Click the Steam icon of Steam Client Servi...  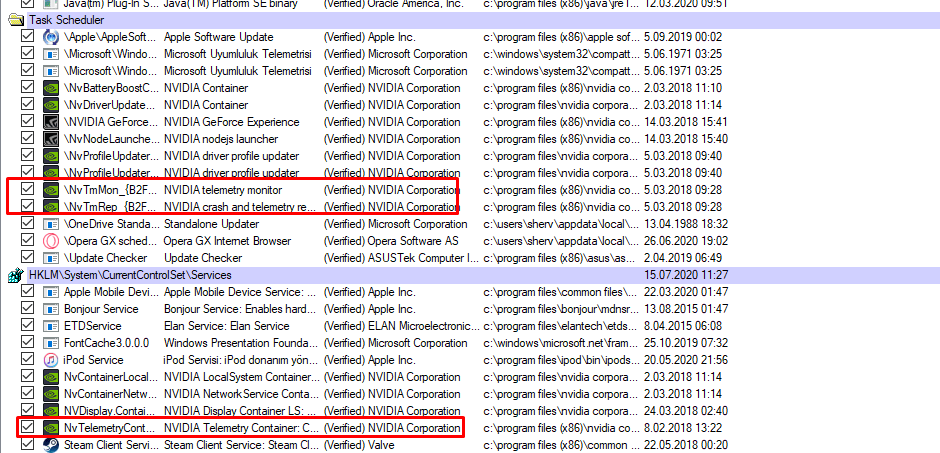(51, 445)
